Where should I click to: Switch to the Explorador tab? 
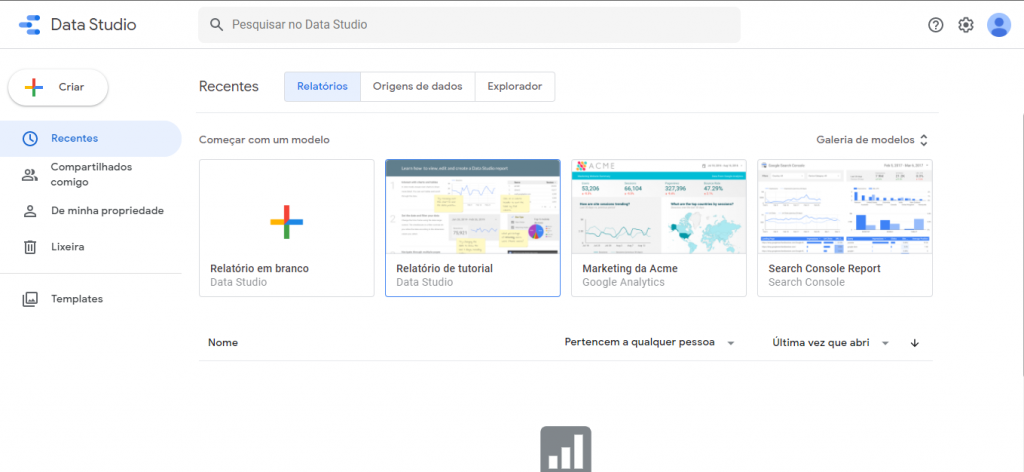point(514,87)
